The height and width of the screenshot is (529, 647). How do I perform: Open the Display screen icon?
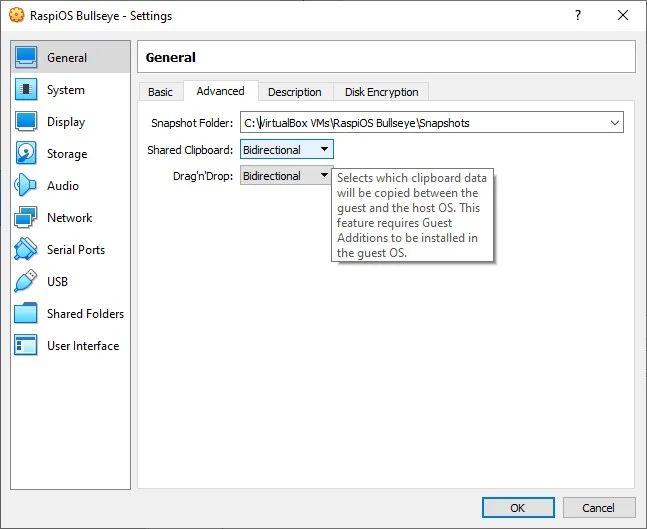pyautogui.click(x=26, y=121)
